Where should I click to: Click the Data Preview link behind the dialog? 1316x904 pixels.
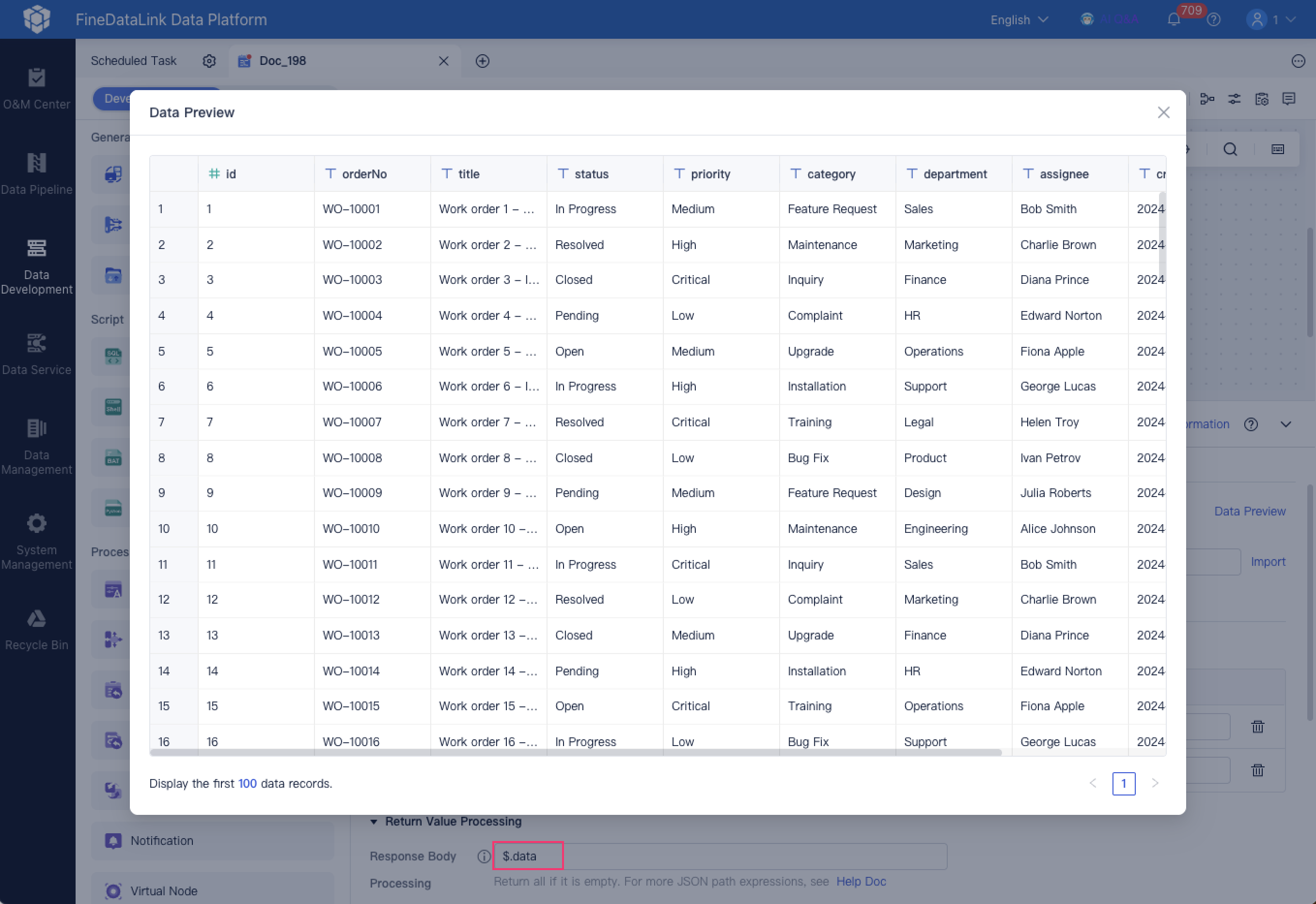1250,511
